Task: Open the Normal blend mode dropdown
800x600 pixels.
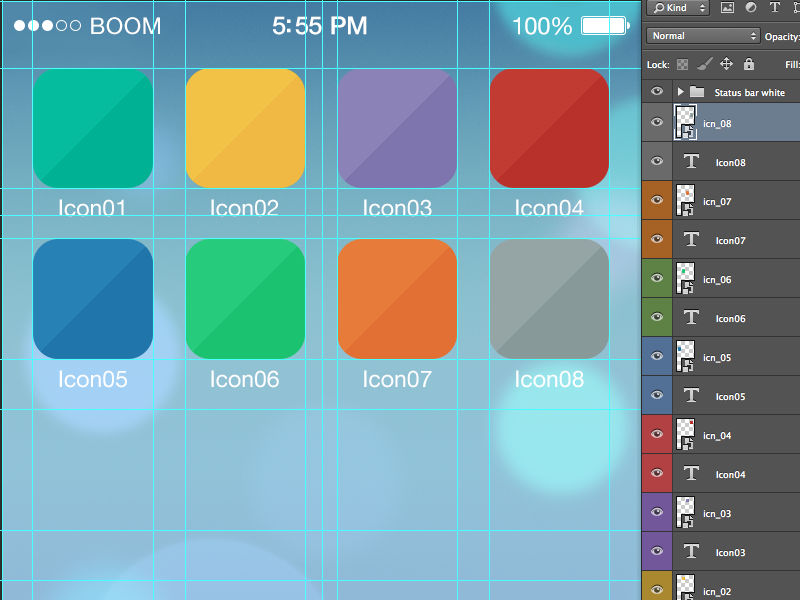Action: point(703,36)
